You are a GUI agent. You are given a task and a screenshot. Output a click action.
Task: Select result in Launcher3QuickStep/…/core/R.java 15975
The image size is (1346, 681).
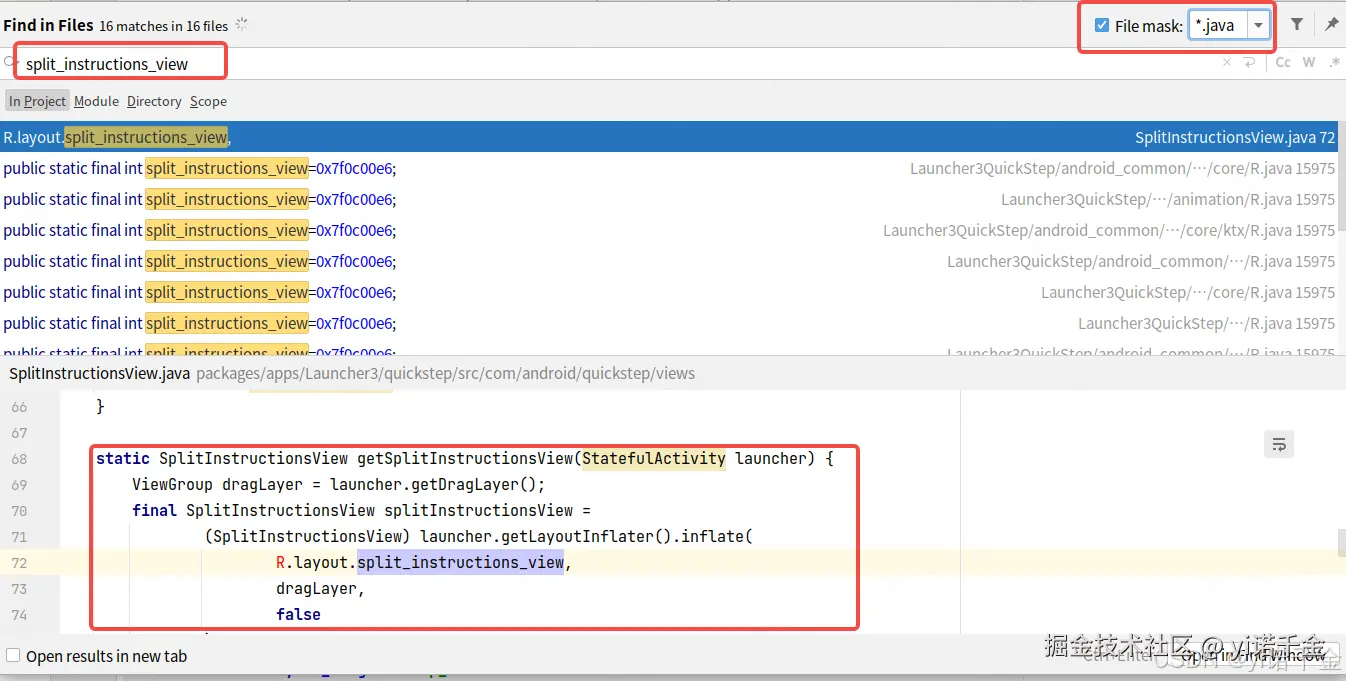669,292
